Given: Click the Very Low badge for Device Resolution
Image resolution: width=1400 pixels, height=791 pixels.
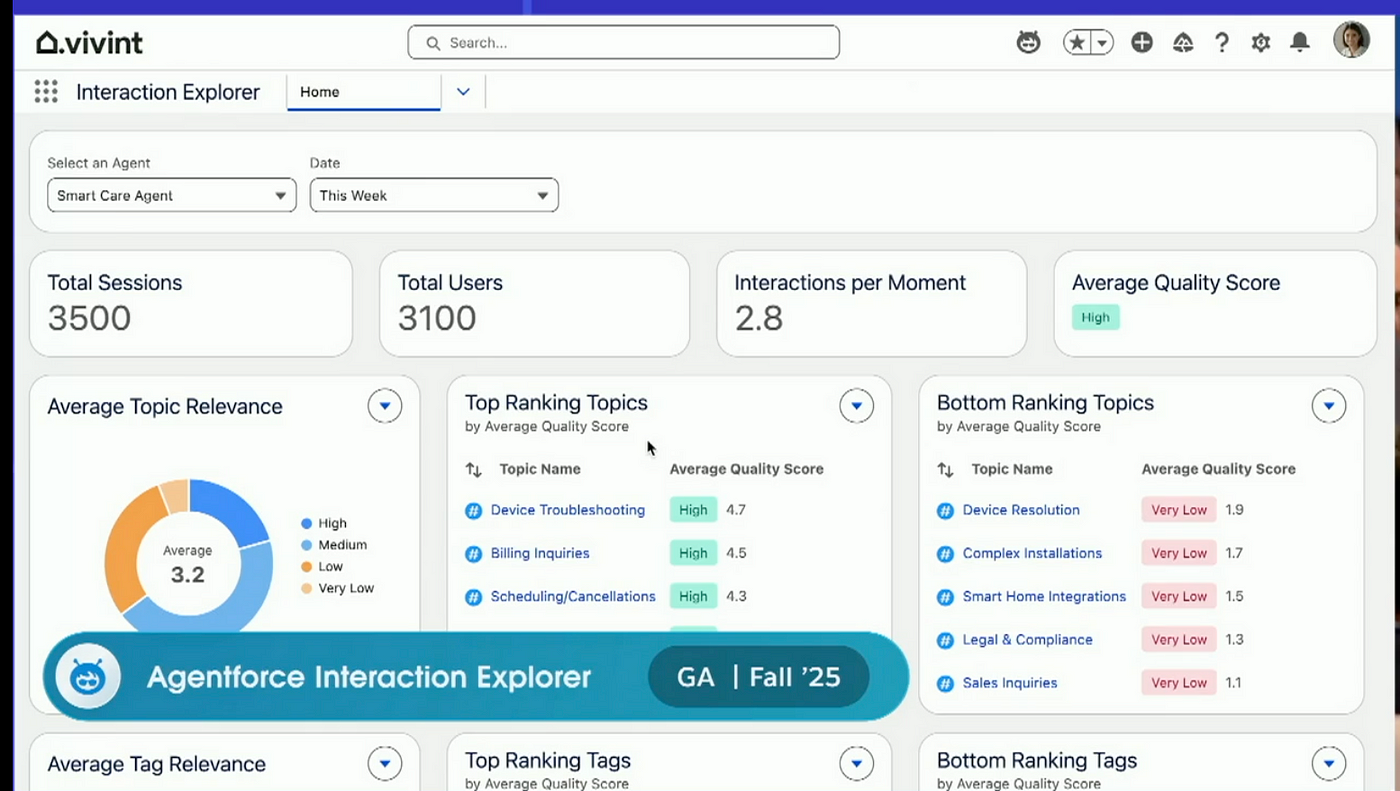Looking at the screenshot, I should pos(1179,510).
